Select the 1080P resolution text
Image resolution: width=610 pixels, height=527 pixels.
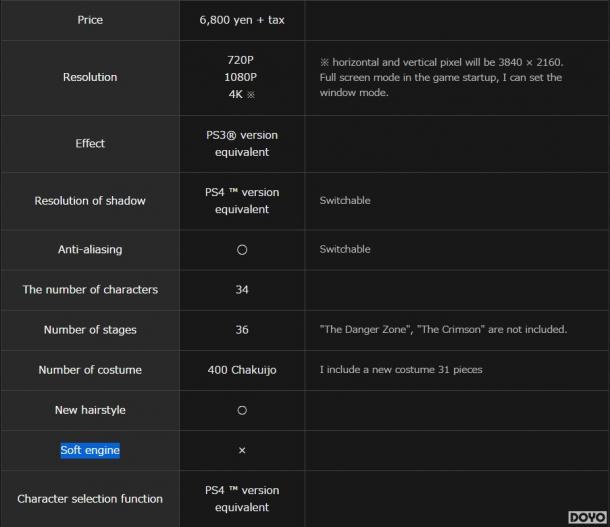click(x=240, y=77)
